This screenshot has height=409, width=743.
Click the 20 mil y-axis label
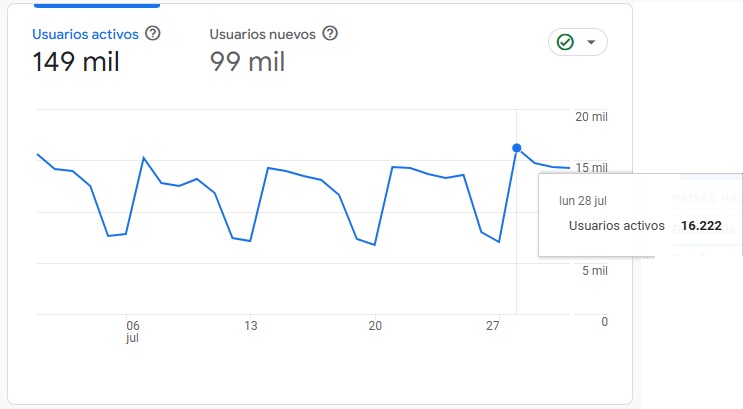(x=592, y=117)
